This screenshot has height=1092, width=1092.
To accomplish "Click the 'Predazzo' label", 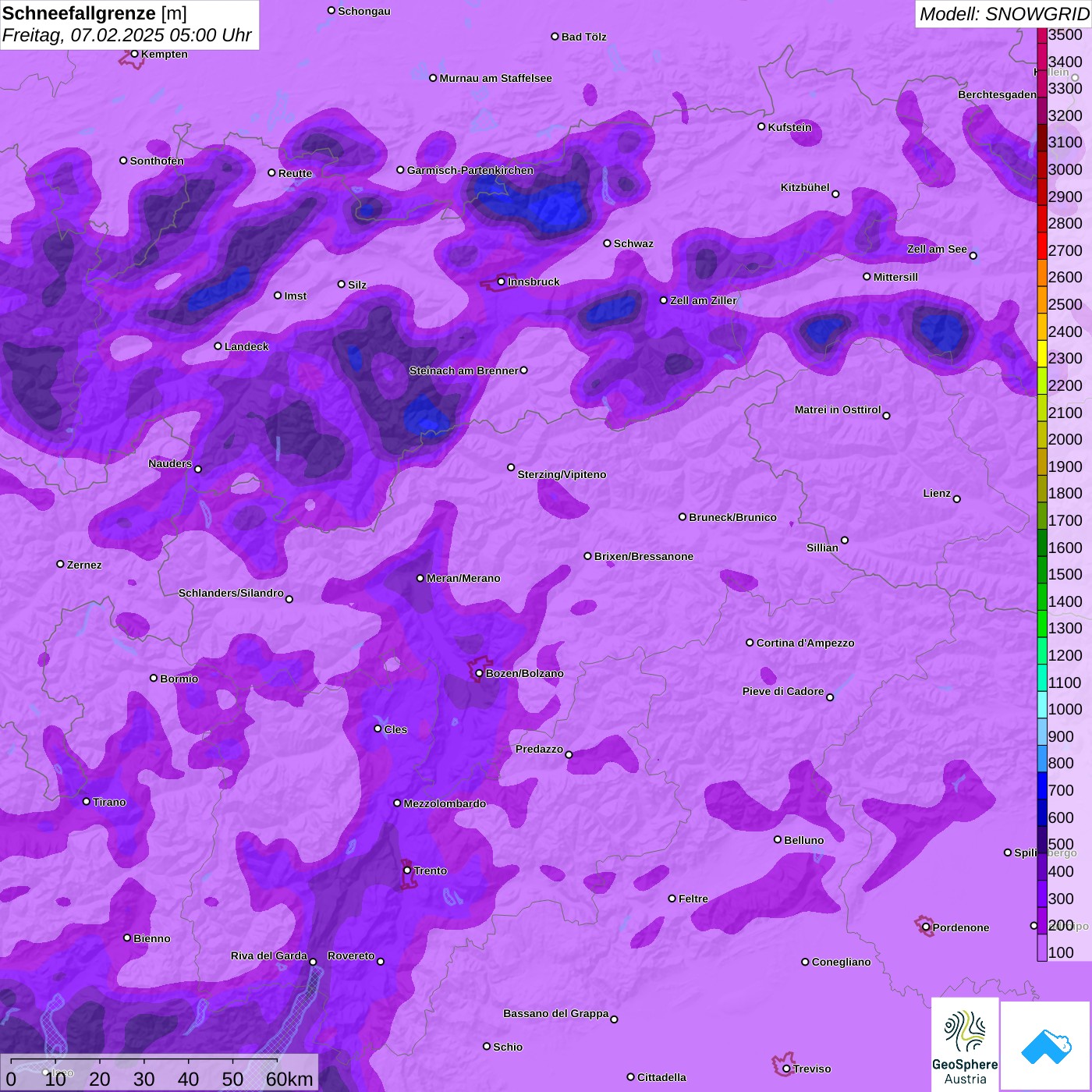I will (x=539, y=749).
